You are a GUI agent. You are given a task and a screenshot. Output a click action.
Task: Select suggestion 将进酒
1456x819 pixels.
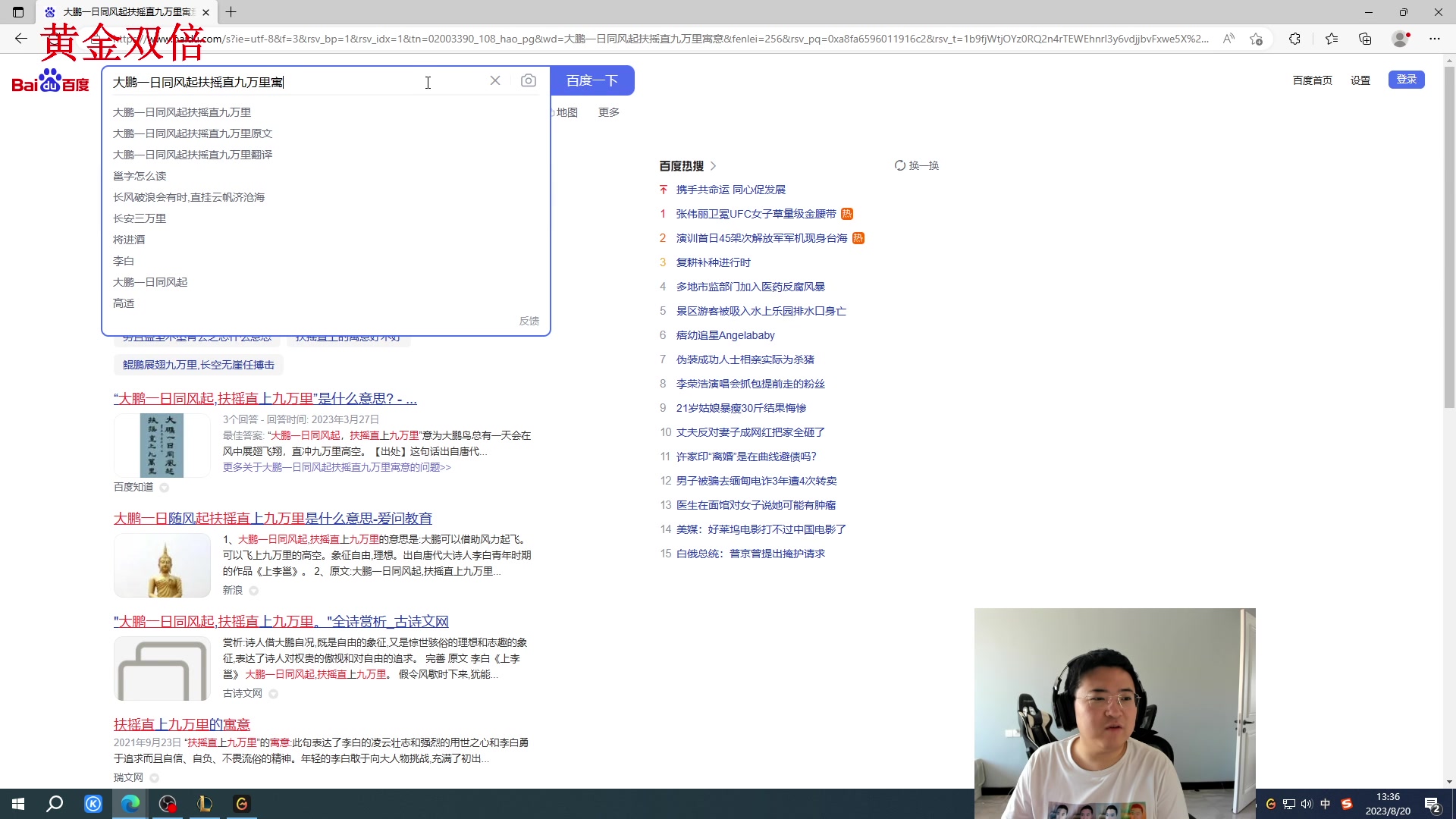click(129, 240)
